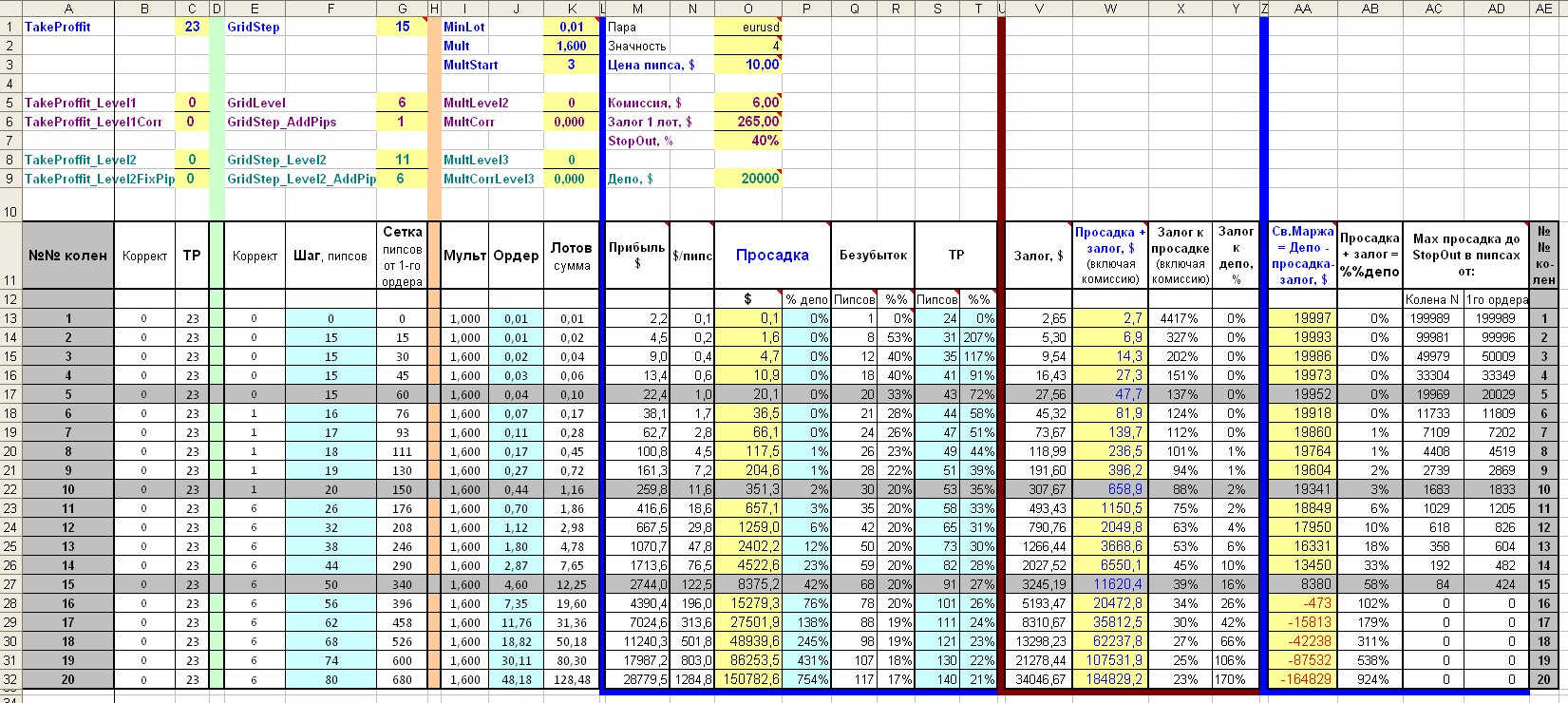
Task: Select the 'Безубыток' table header
Action: point(873,256)
